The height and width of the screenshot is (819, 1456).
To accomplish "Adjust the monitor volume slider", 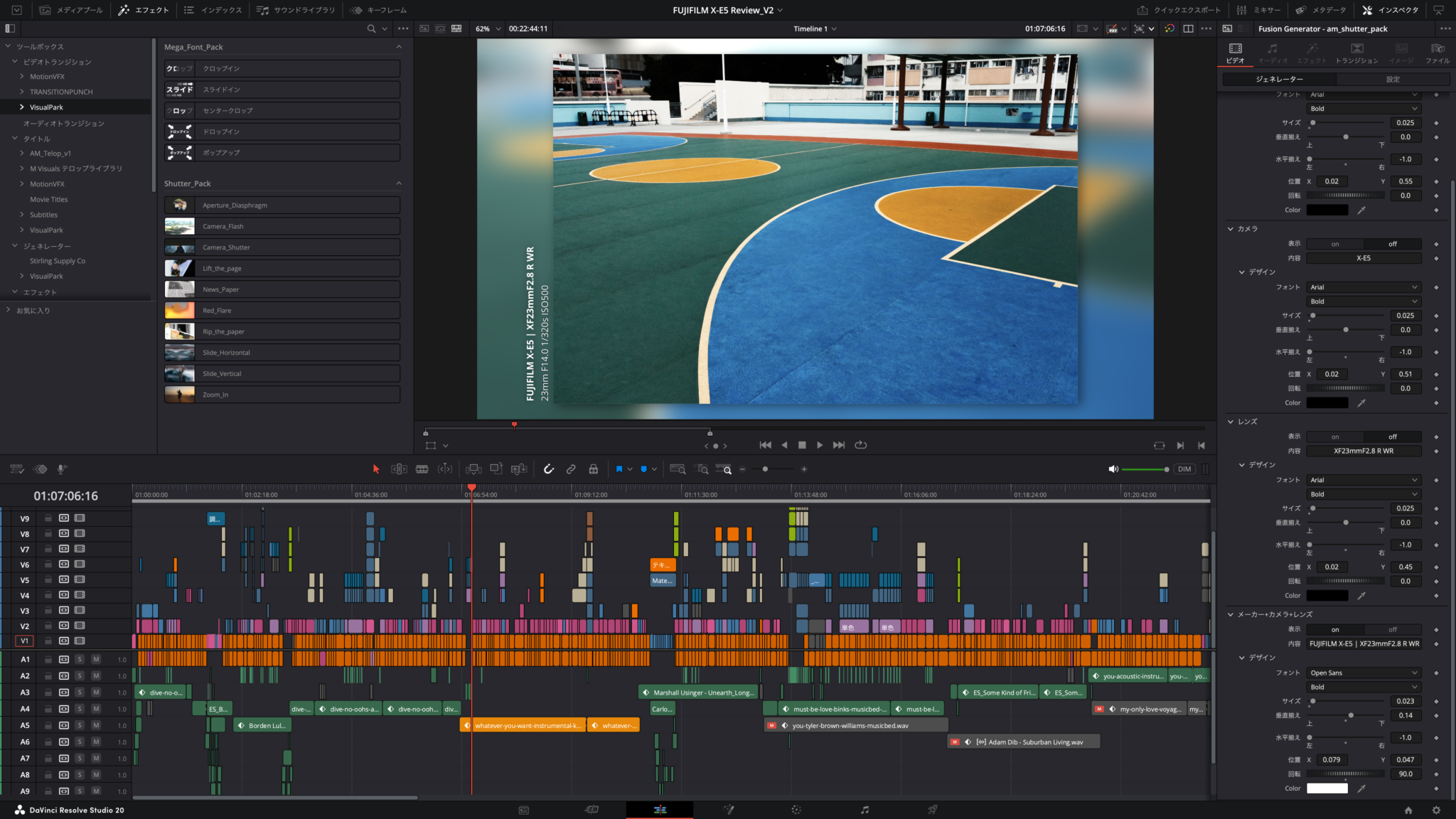I will click(x=1145, y=469).
